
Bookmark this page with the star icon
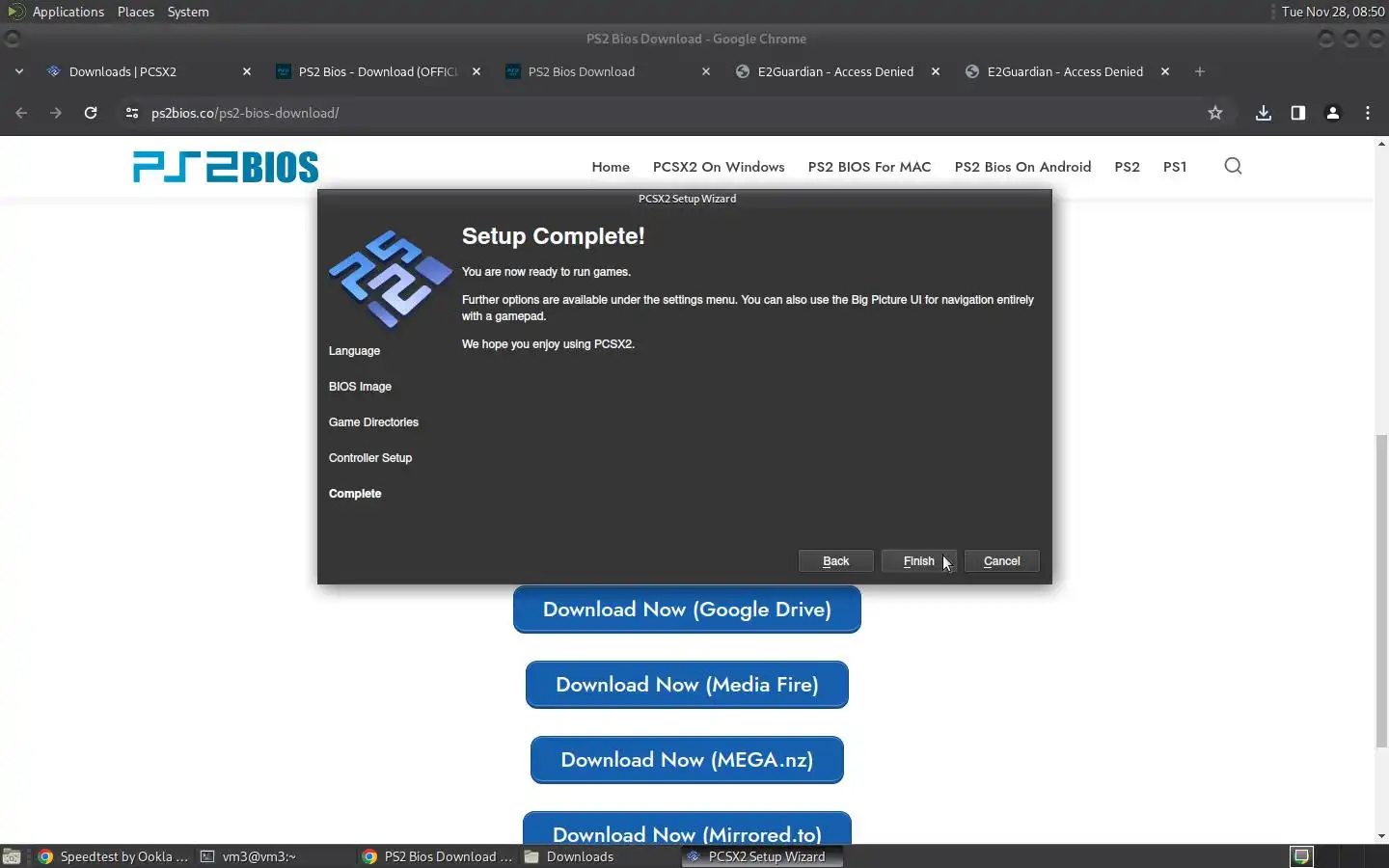[1215, 113]
